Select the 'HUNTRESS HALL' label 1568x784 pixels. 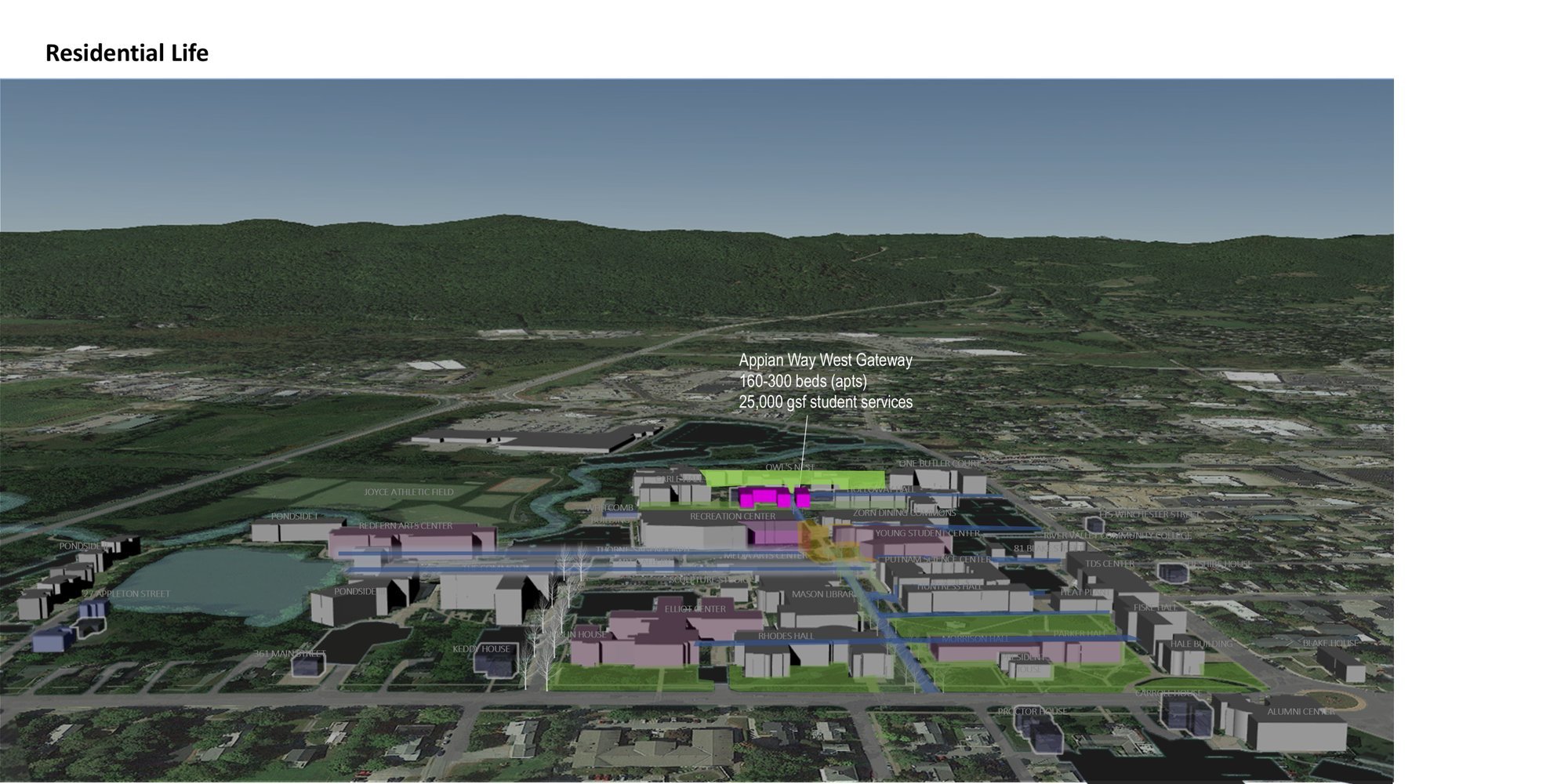[x=949, y=586]
